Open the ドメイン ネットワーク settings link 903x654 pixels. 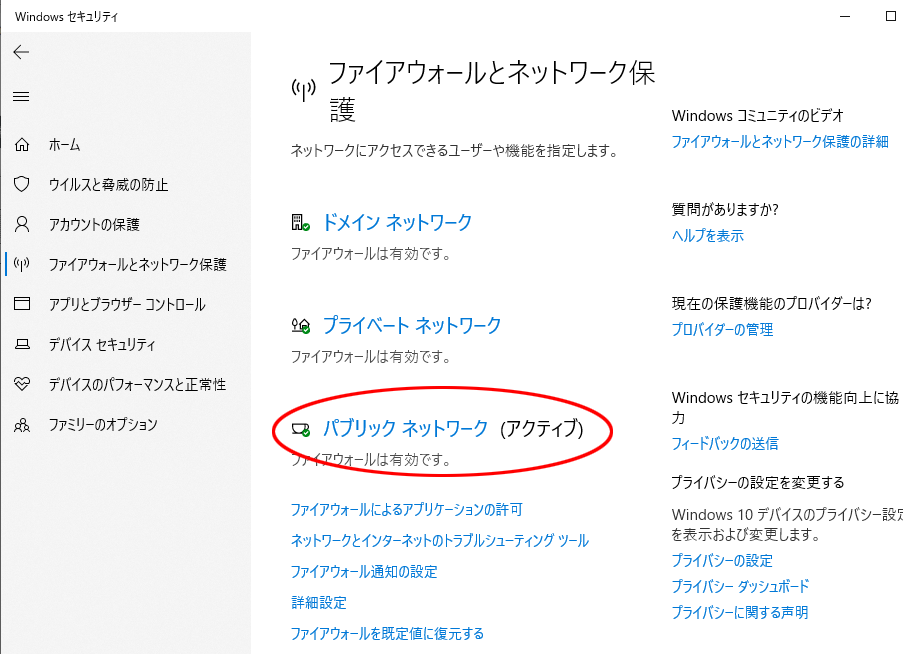(397, 222)
